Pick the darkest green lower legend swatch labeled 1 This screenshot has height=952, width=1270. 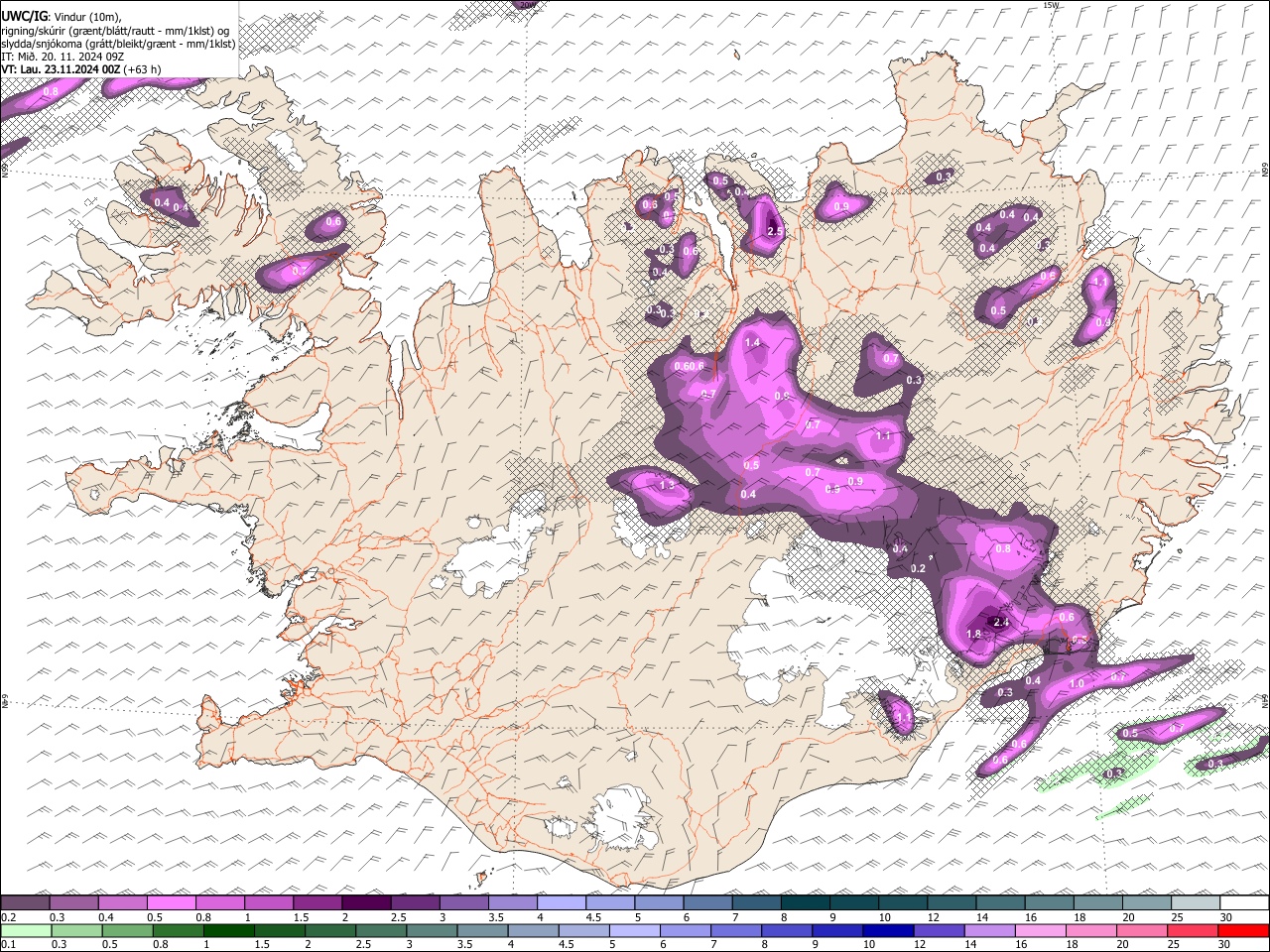[228, 930]
